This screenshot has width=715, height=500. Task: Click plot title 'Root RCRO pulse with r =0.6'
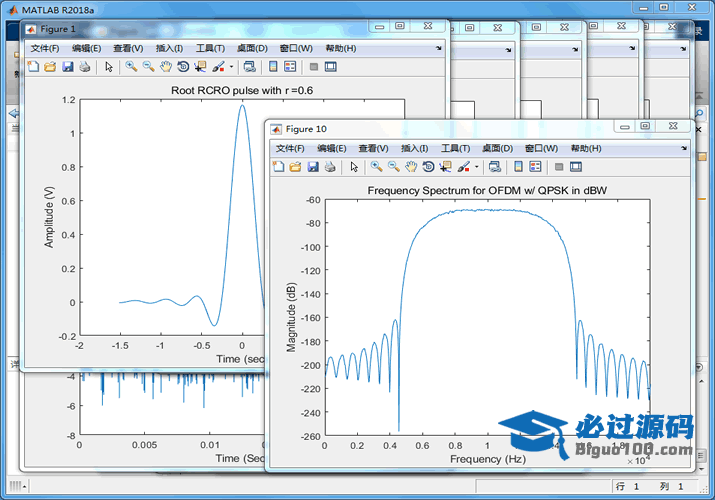pyautogui.click(x=242, y=90)
